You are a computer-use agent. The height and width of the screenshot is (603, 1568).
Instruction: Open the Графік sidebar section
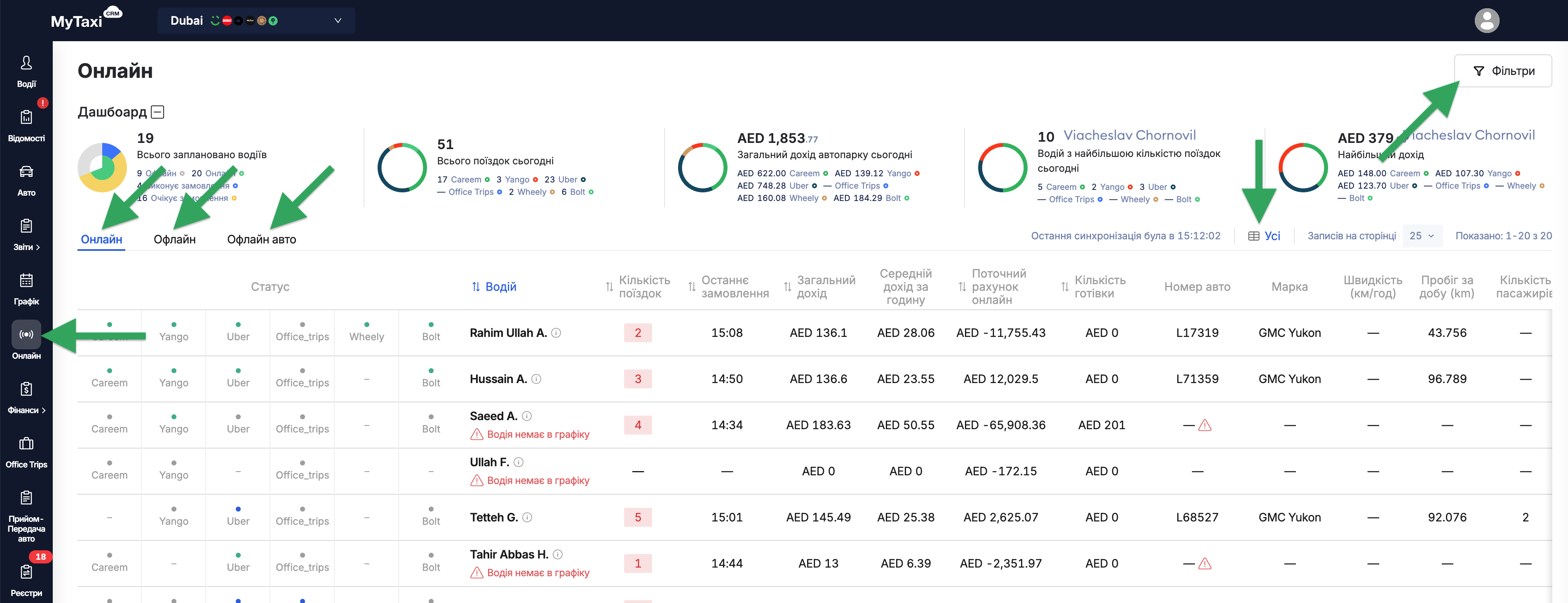[26, 289]
